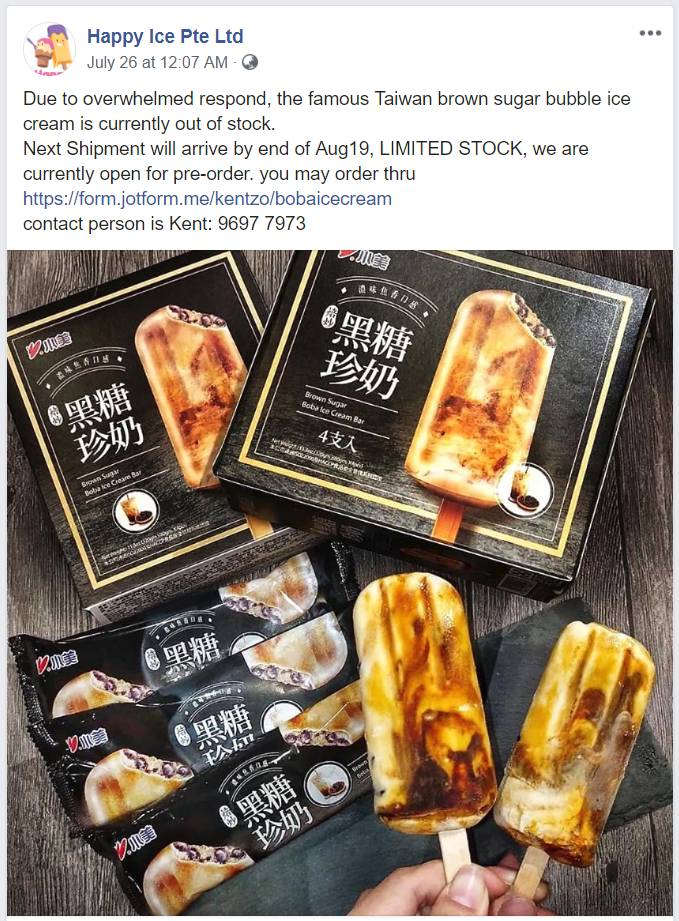
Task: Click the contact number 9697 7973 text
Action: point(261,224)
